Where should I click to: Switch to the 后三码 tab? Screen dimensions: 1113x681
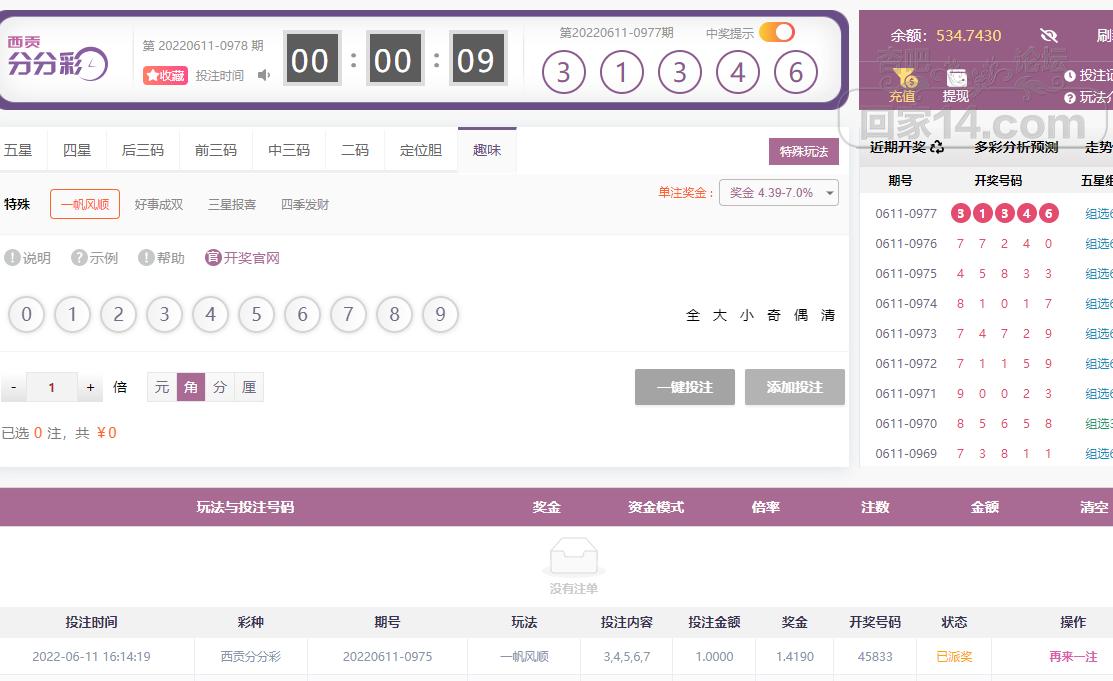(142, 150)
